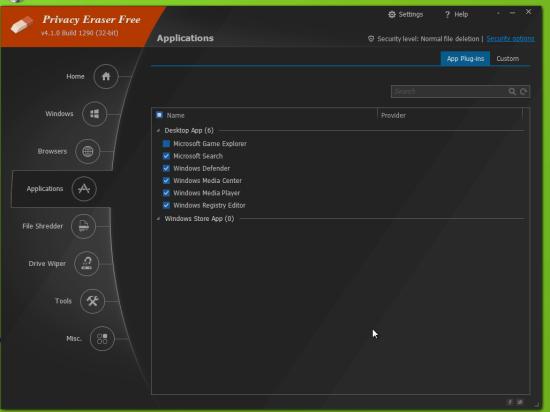This screenshot has width=550, height=412.
Task: Switch to the Custom tab
Action: click(x=508, y=59)
